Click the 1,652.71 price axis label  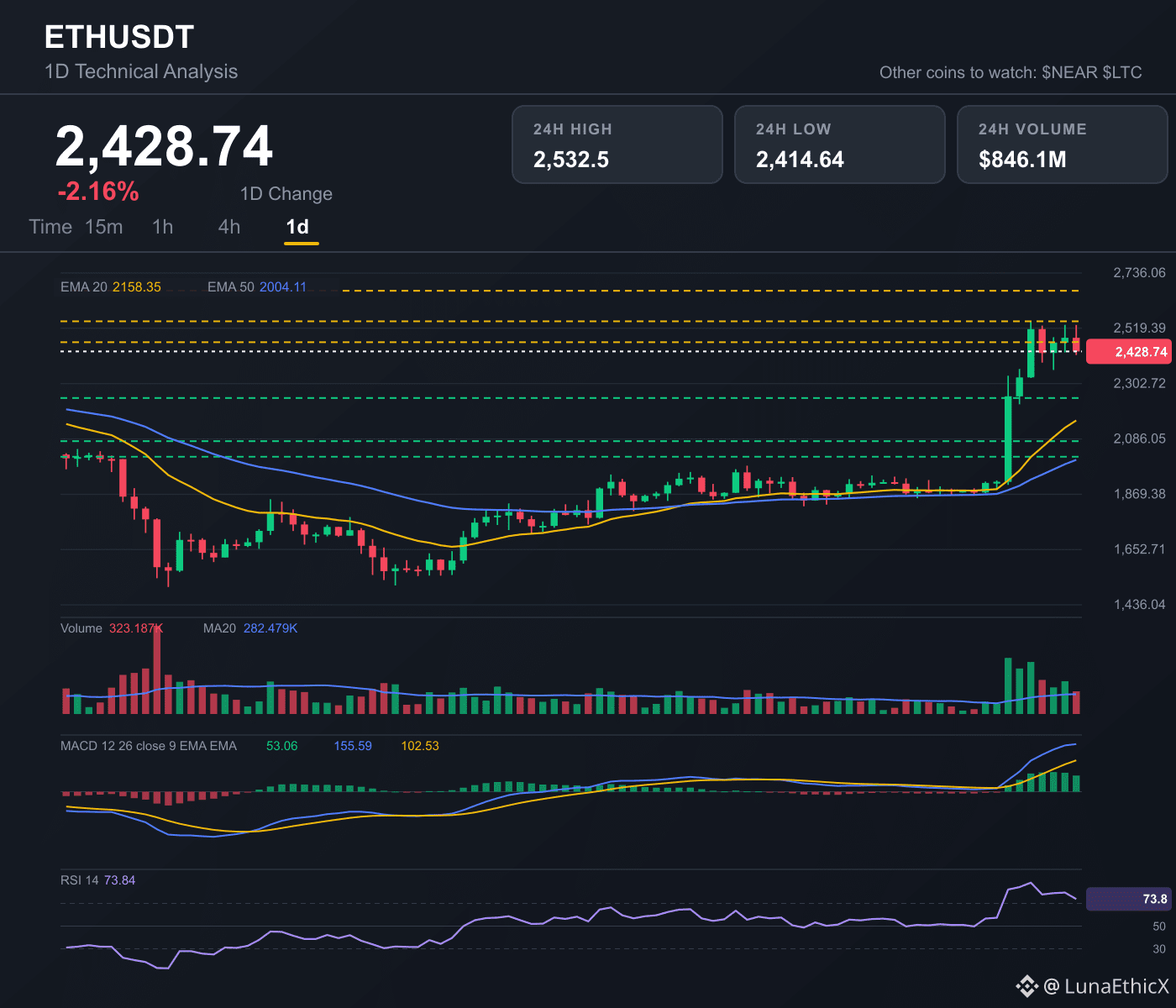[1139, 549]
